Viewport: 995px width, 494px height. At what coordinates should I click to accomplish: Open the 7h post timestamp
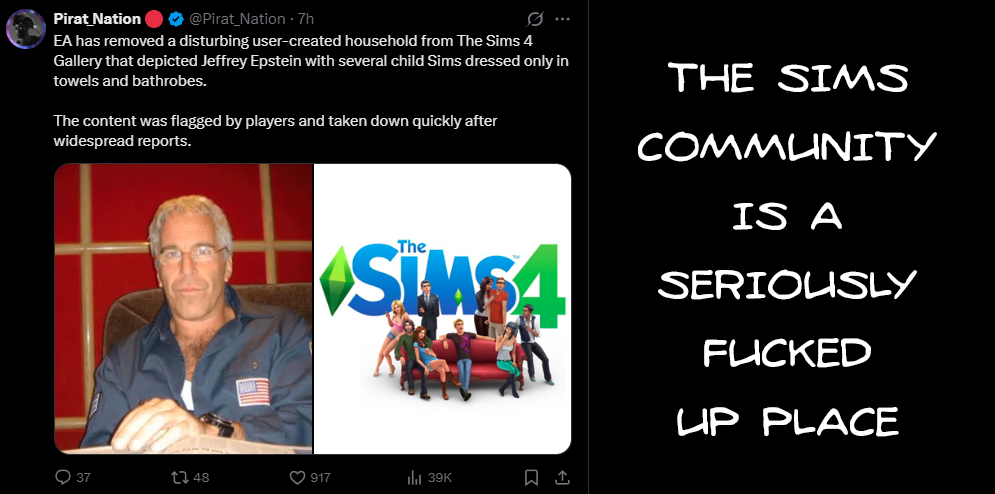(x=306, y=19)
